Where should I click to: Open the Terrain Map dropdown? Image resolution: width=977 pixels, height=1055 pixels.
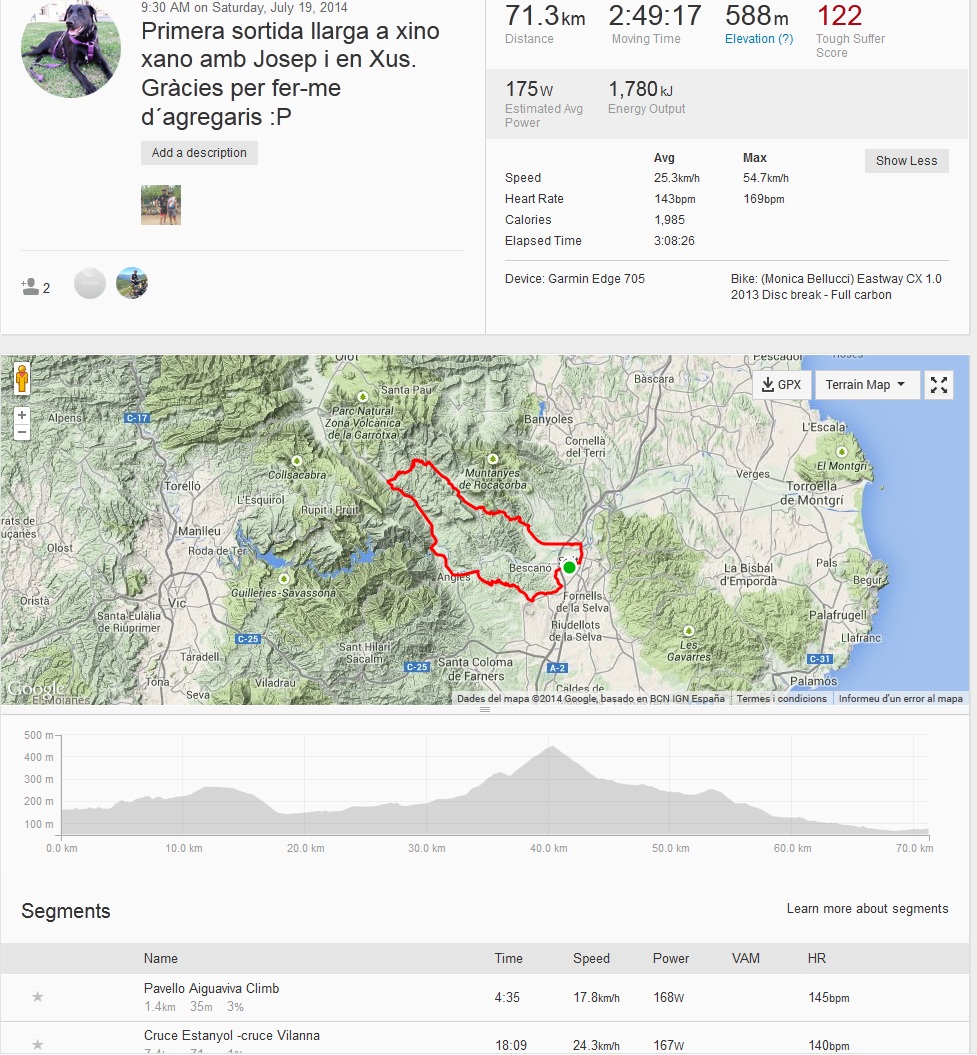tap(866, 385)
